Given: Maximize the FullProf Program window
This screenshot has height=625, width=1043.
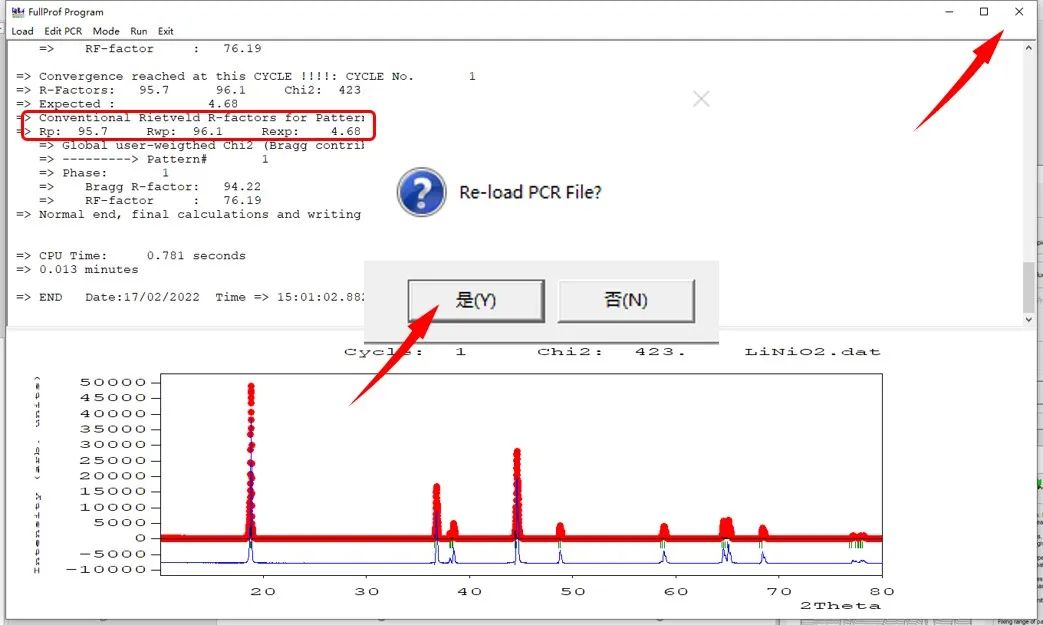Looking at the screenshot, I should (984, 12).
